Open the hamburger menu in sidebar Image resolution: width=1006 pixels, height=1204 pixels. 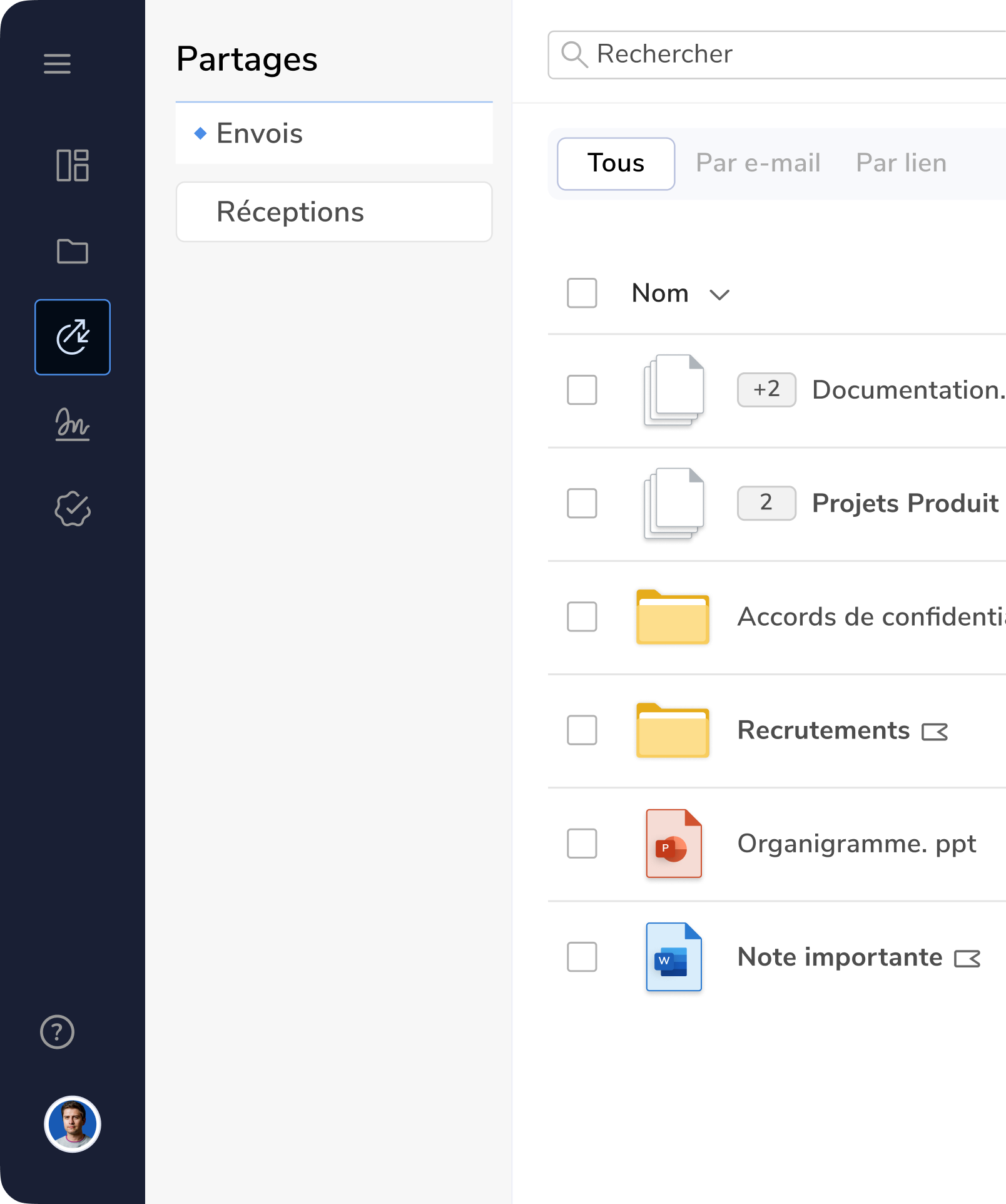click(57, 64)
